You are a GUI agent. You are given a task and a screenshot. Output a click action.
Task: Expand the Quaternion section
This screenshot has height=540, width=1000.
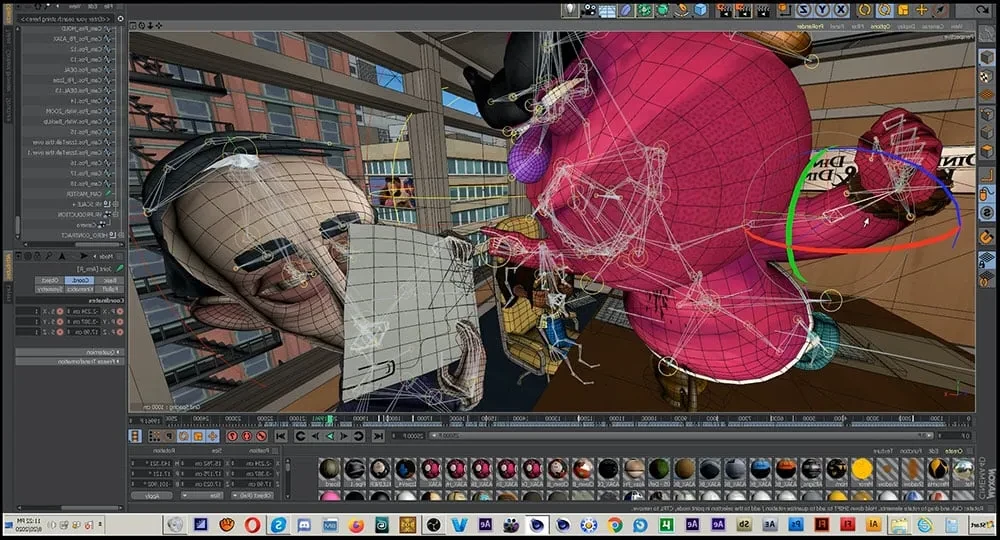(68, 352)
